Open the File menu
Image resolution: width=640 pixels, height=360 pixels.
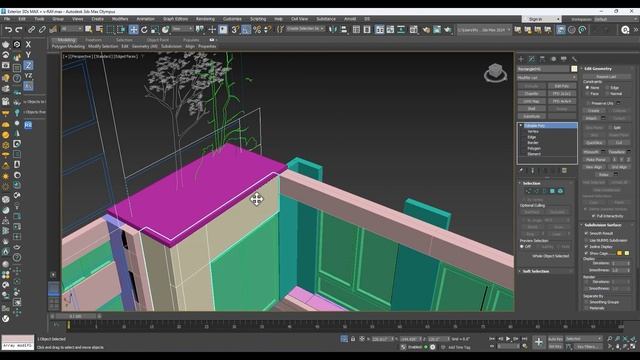[x=7, y=19]
